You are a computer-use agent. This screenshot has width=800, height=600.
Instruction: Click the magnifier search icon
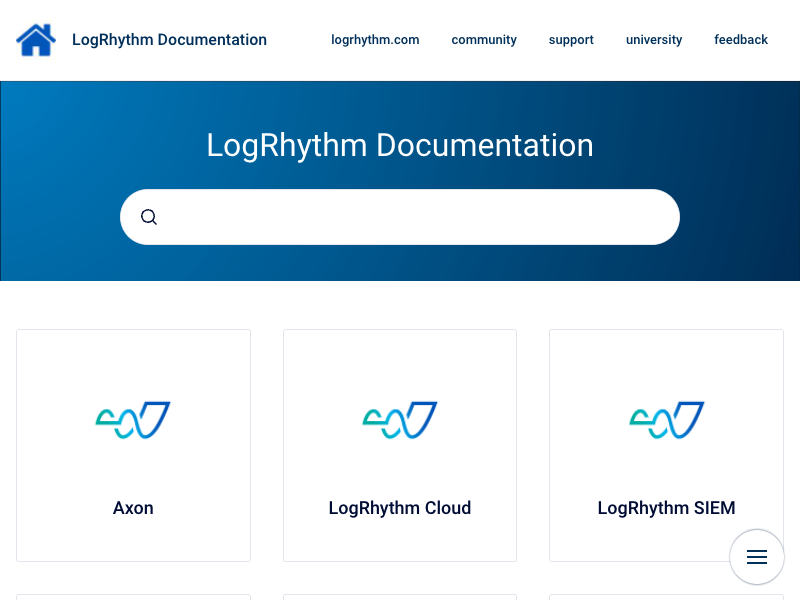click(148, 217)
